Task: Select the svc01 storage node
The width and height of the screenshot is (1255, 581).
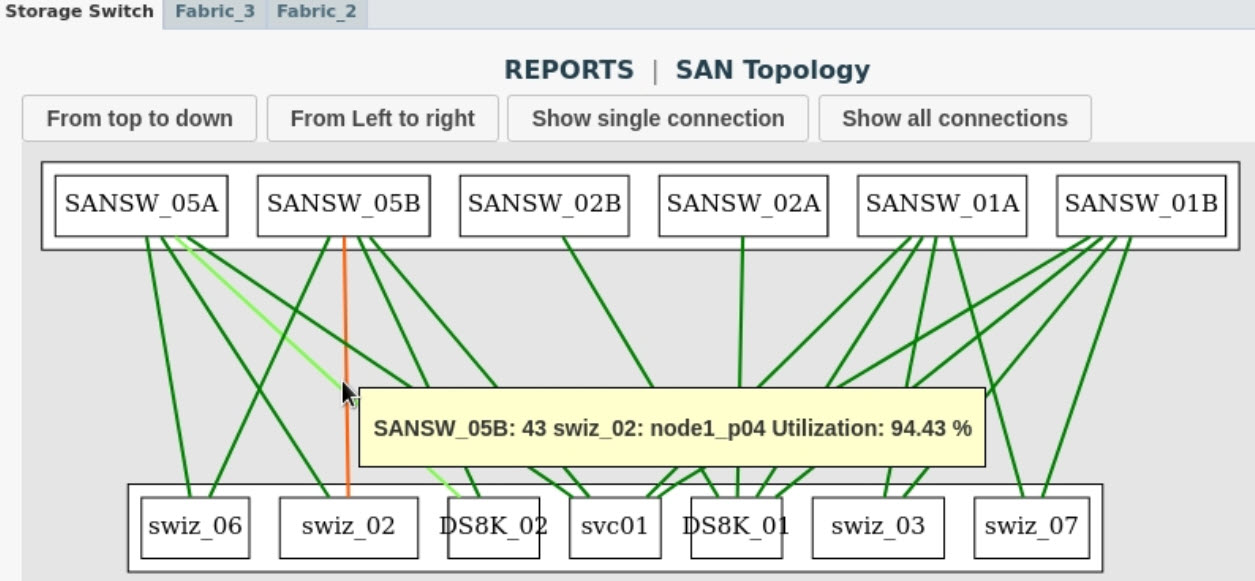Action: (x=614, y=527)
